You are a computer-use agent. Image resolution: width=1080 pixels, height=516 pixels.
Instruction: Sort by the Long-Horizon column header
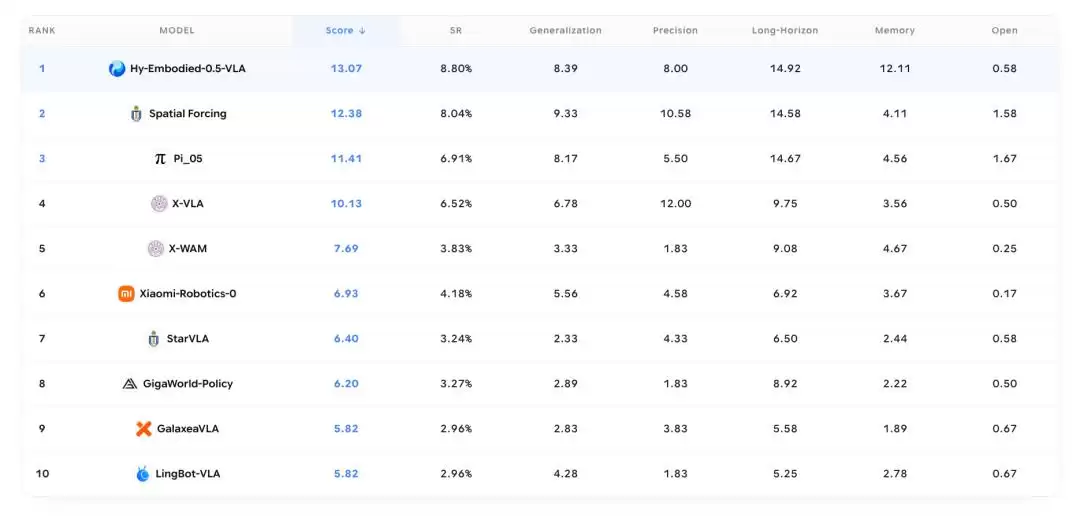click(x=785, y=30)
